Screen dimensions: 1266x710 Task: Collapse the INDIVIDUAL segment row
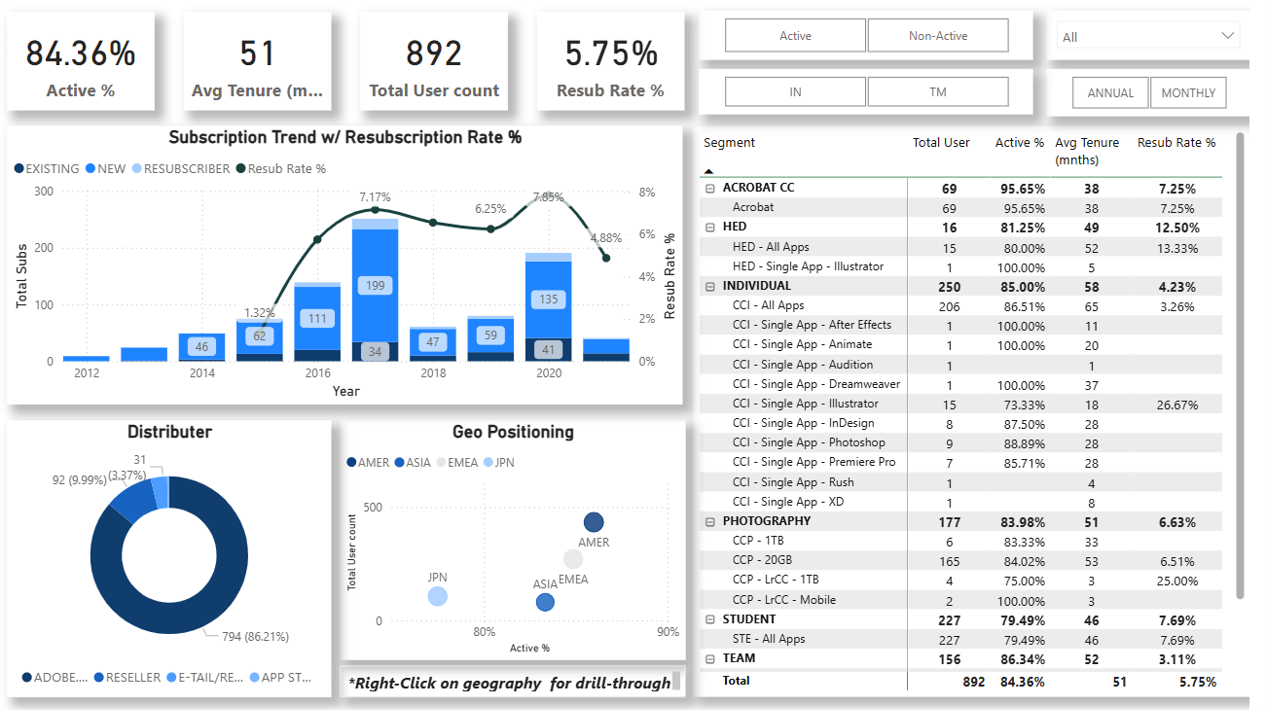coord(711,286)
